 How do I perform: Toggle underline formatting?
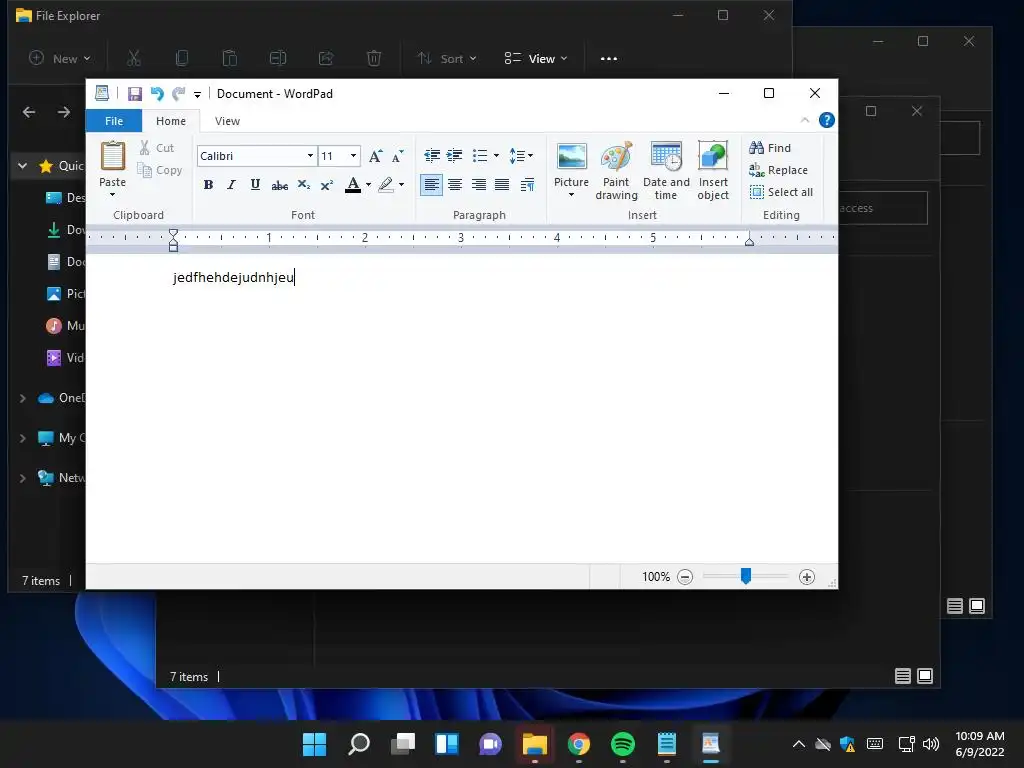click(255, 185)
